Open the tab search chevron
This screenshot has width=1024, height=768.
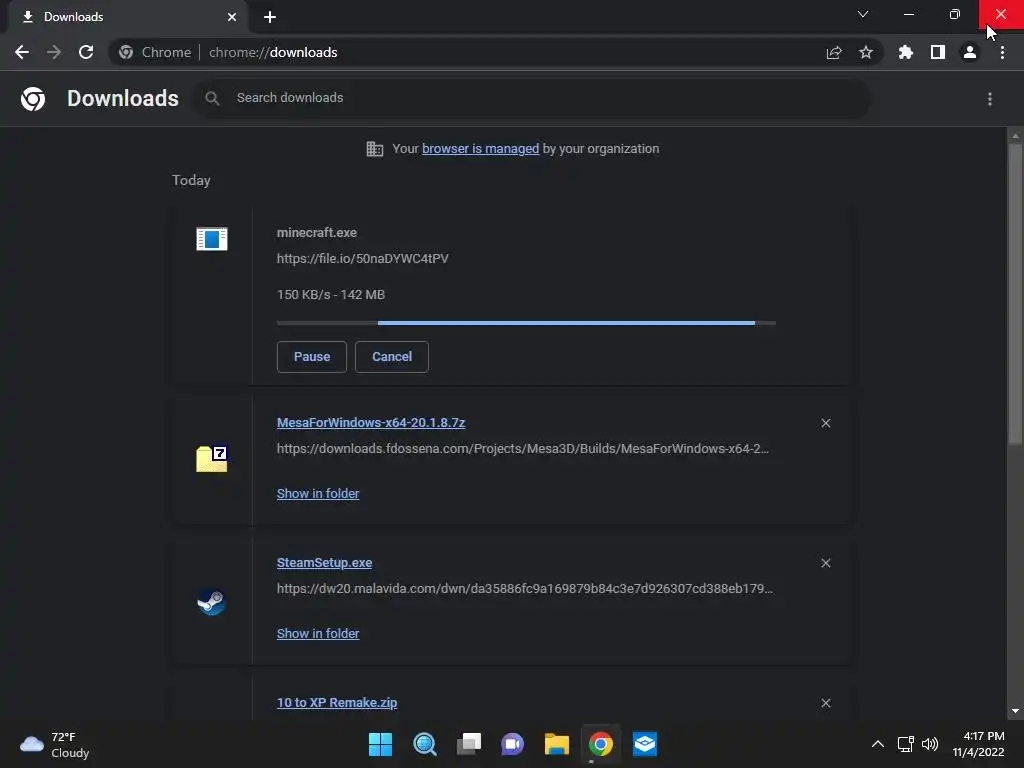863,14
